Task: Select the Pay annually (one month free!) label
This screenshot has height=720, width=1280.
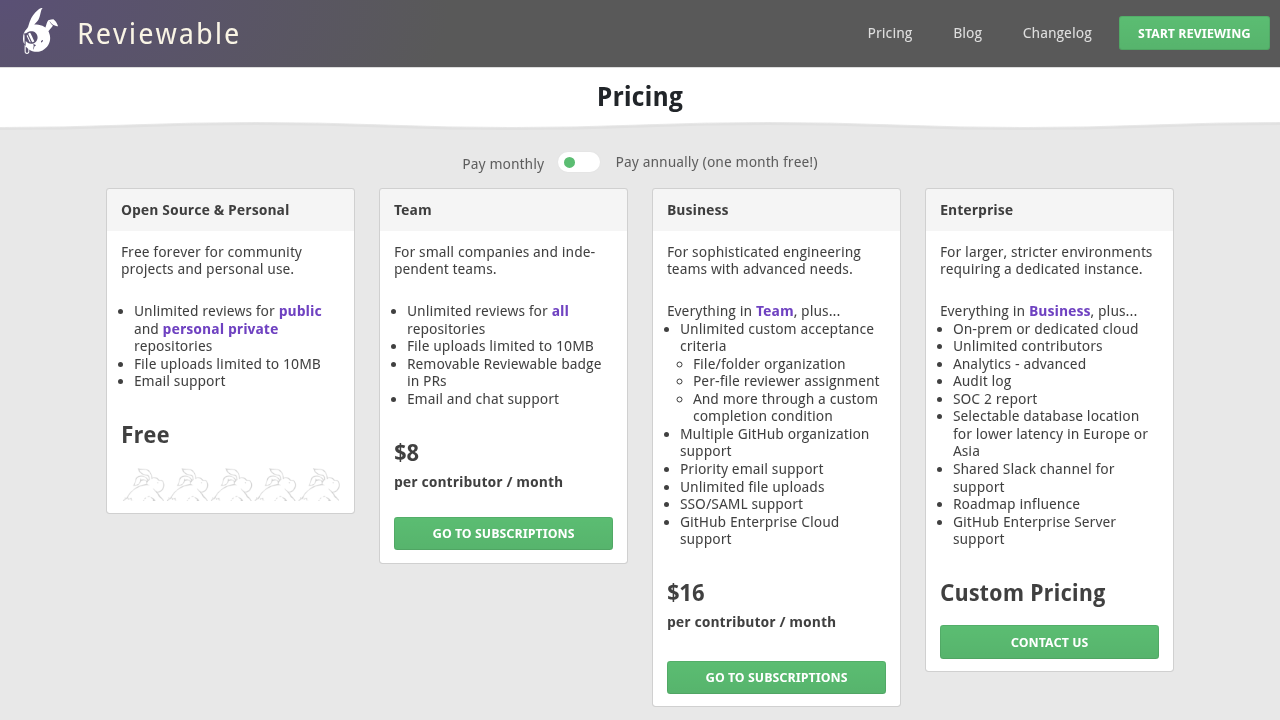Action: pyautogui.click(x=717, y=162)
